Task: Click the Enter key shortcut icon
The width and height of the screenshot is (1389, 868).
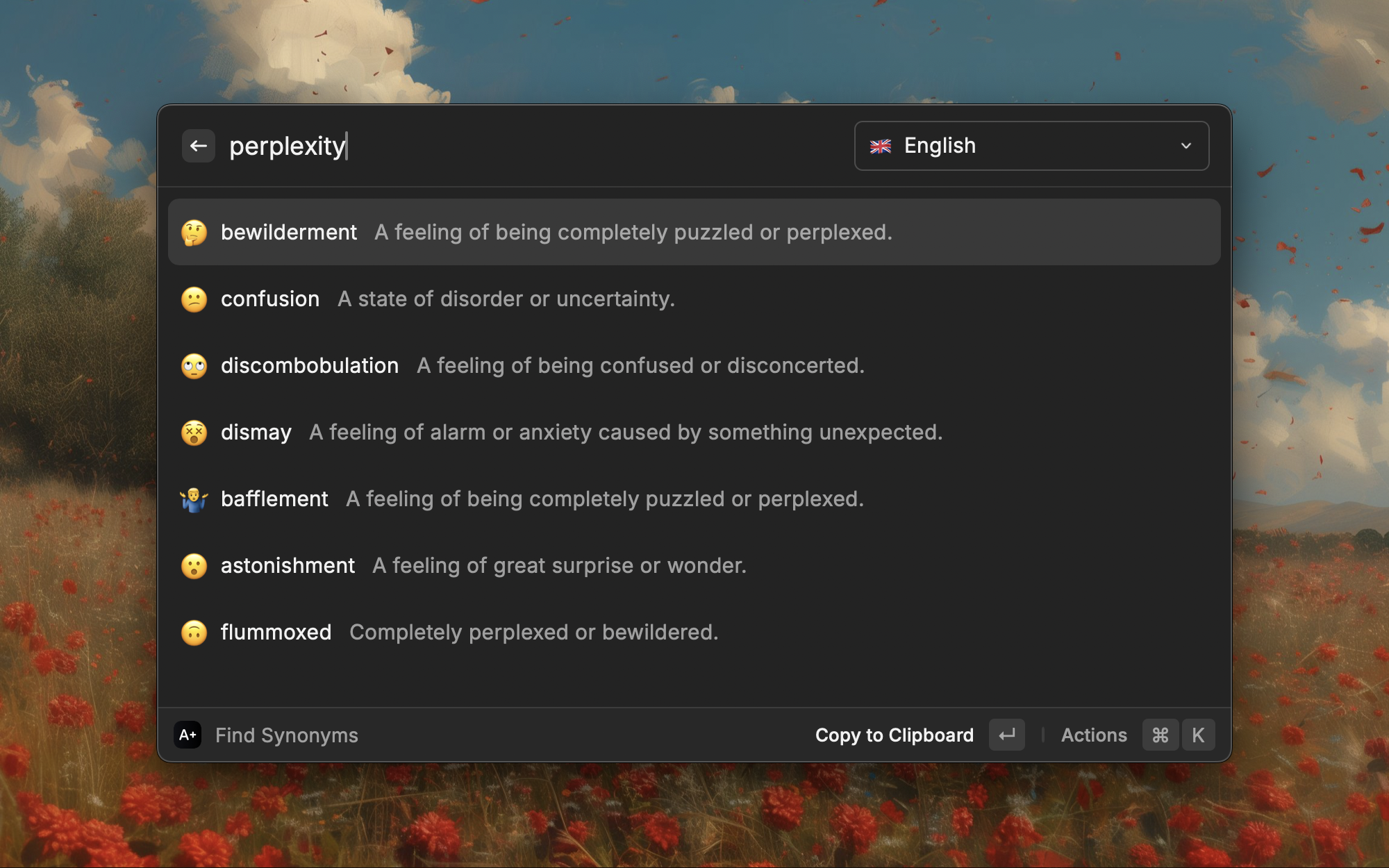Action: 1006,735
